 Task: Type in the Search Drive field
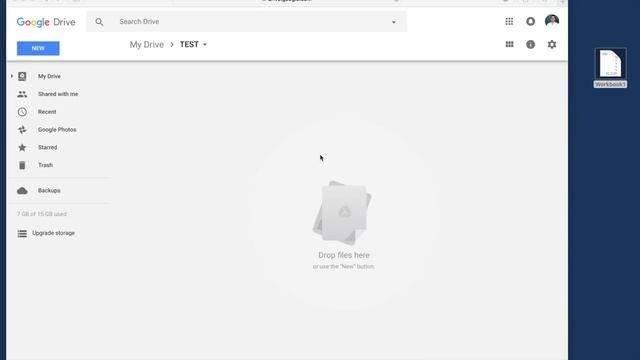tap(247, 22)
